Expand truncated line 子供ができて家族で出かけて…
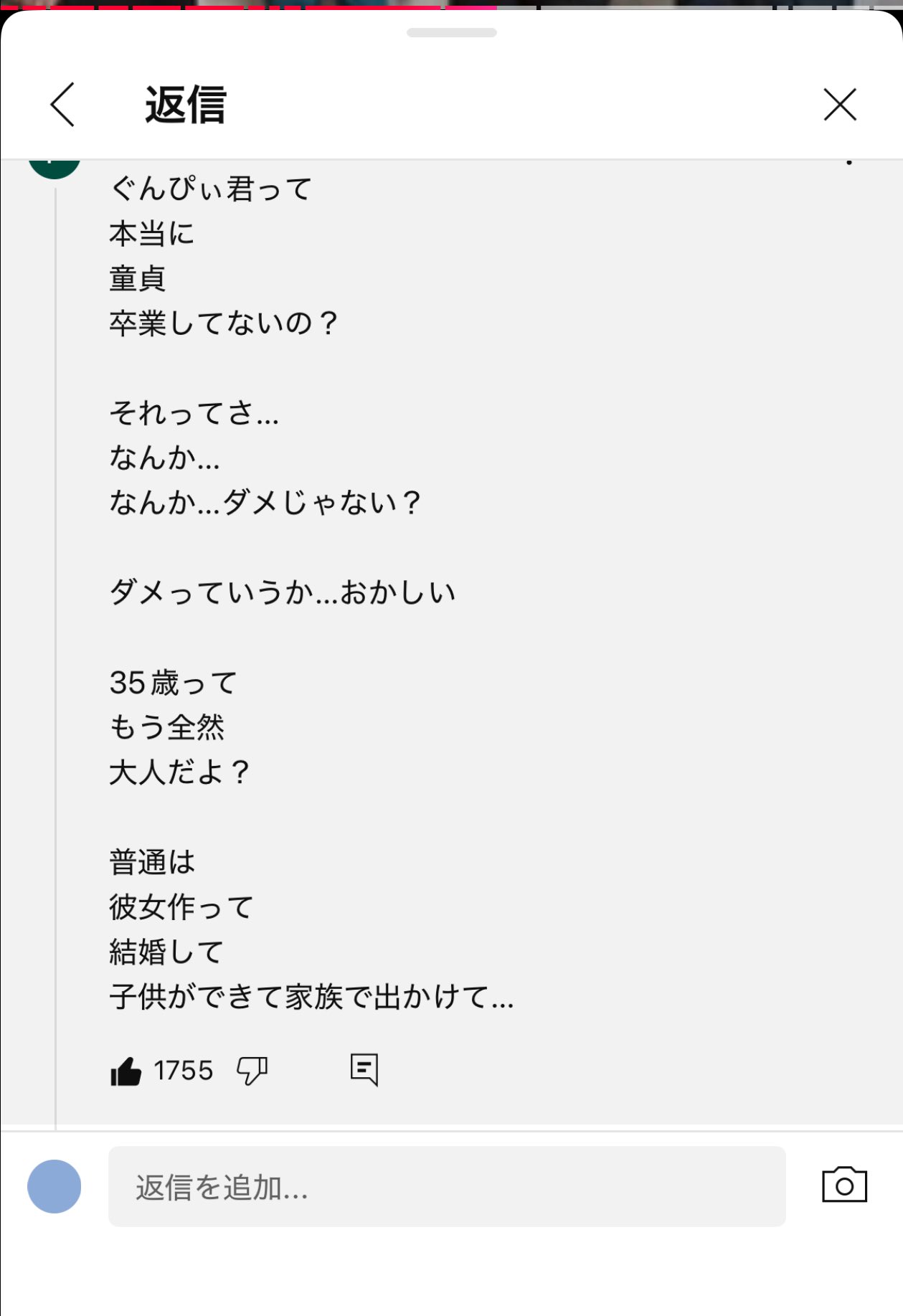This screenshot has width=903, height=1316. (311, 997)
